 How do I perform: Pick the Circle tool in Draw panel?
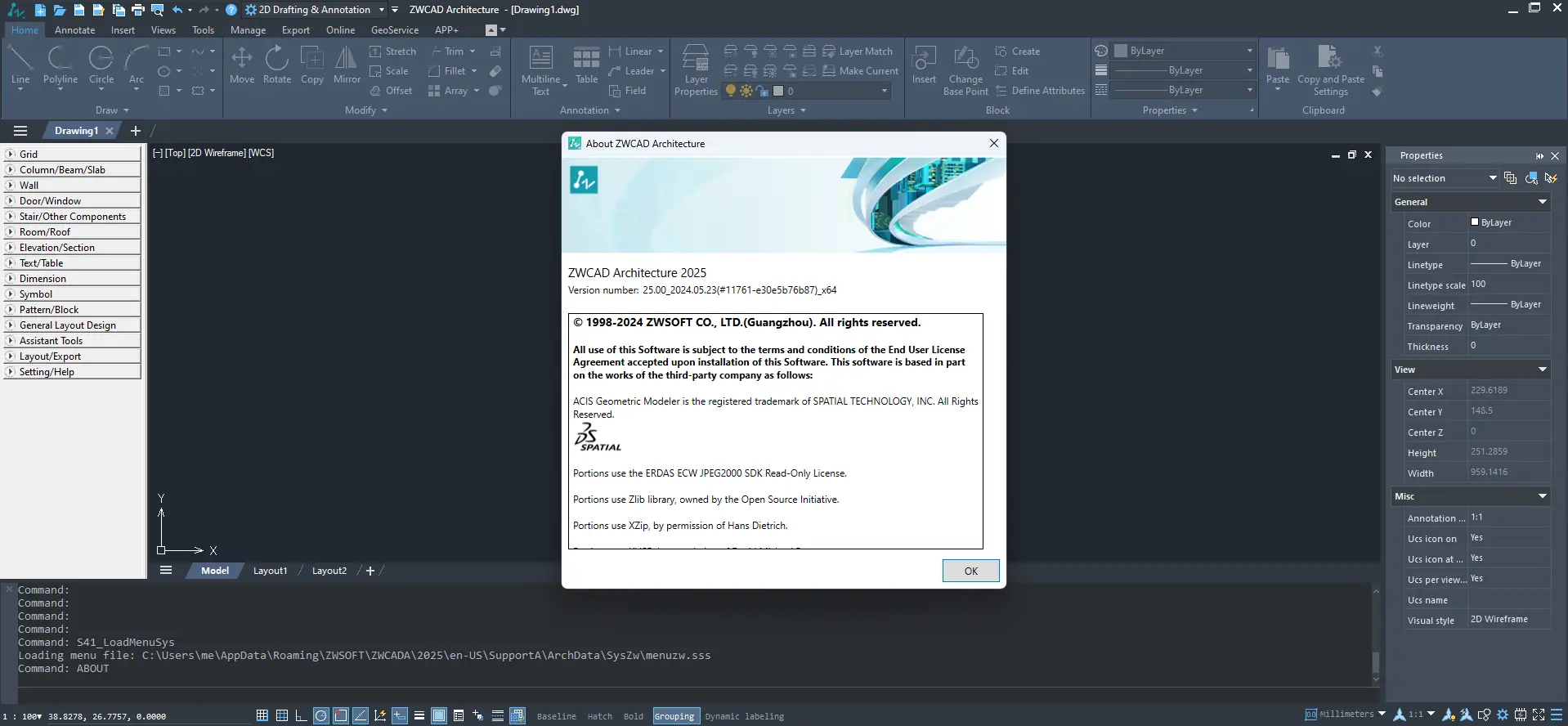[101, 65]
